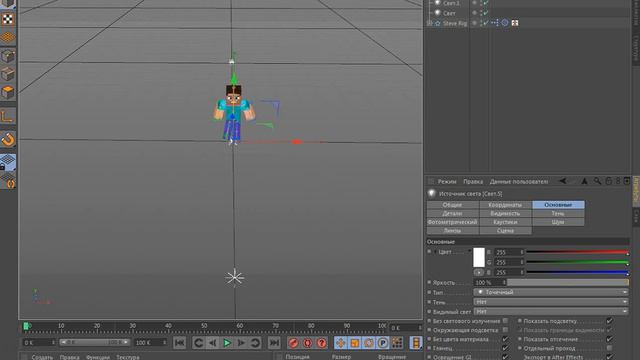Toggle 'Показать отсечение' checkbox

point(609,339)
